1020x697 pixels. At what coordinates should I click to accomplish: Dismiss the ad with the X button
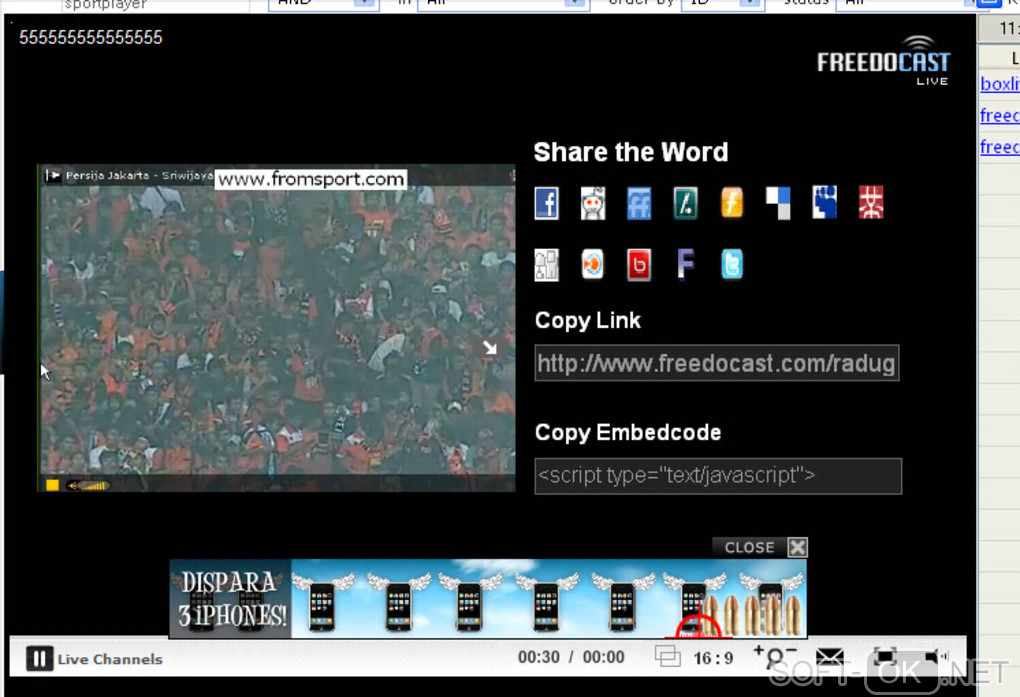798,547
